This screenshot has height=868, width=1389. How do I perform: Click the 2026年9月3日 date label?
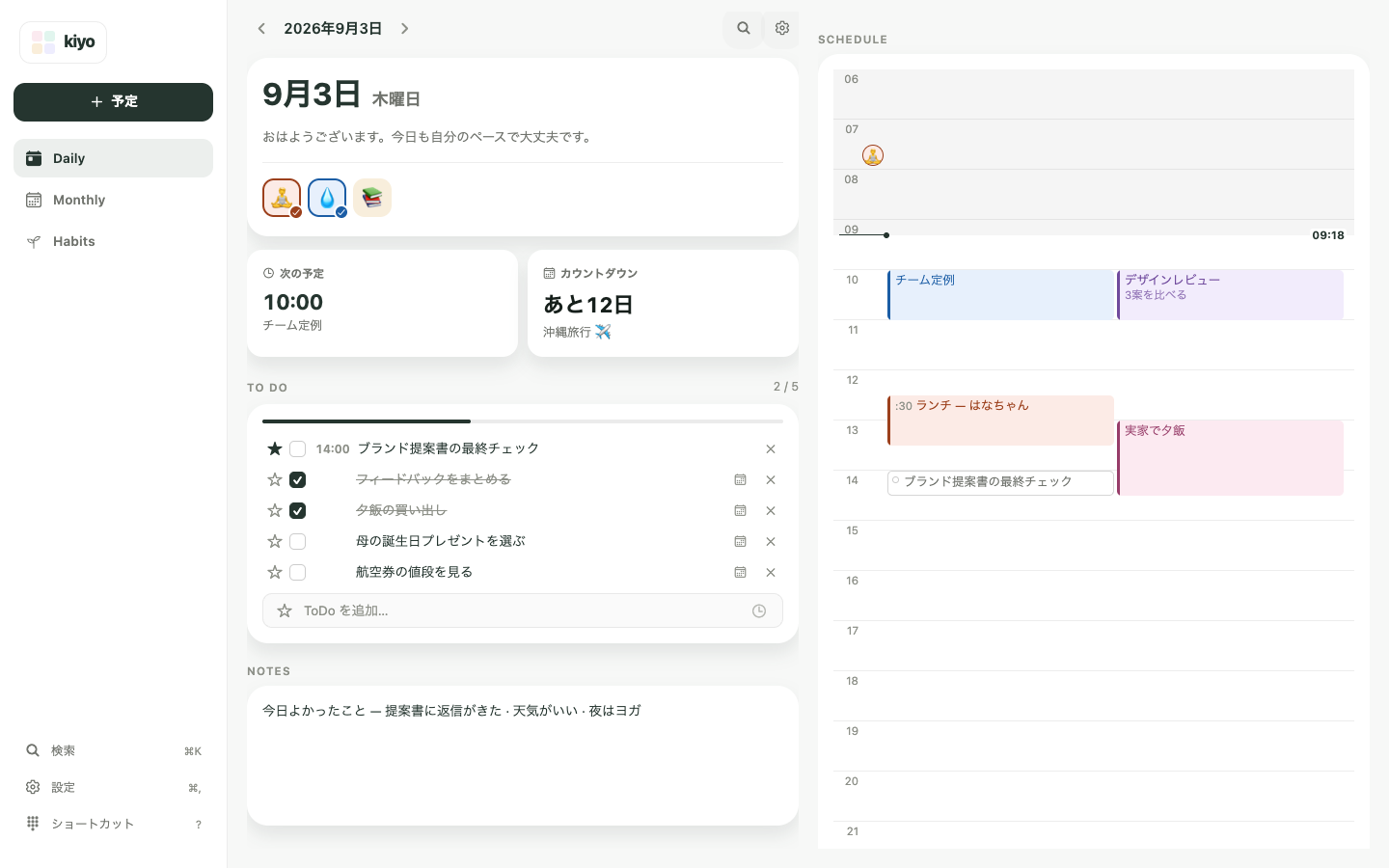[x=333, y=29]
